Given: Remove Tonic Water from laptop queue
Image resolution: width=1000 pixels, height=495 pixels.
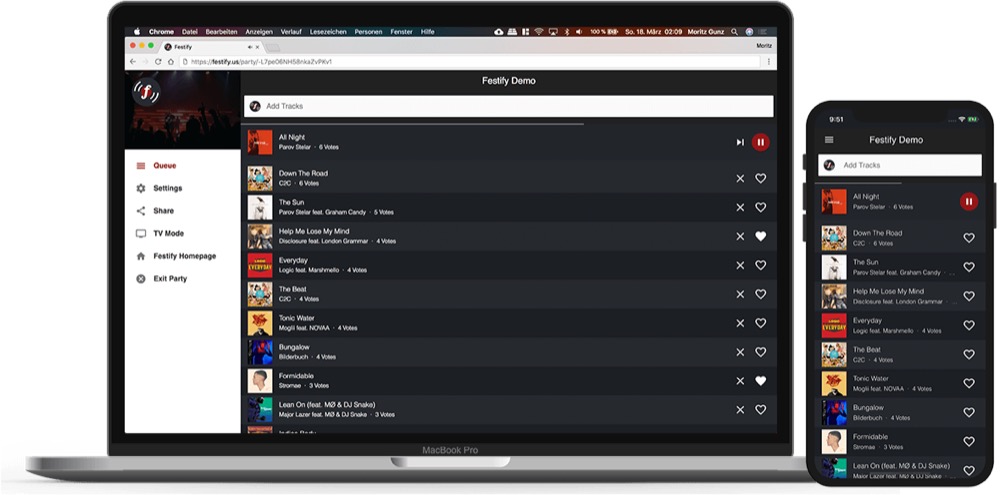Looking at the screenshot, I should (x=740, y=323).
